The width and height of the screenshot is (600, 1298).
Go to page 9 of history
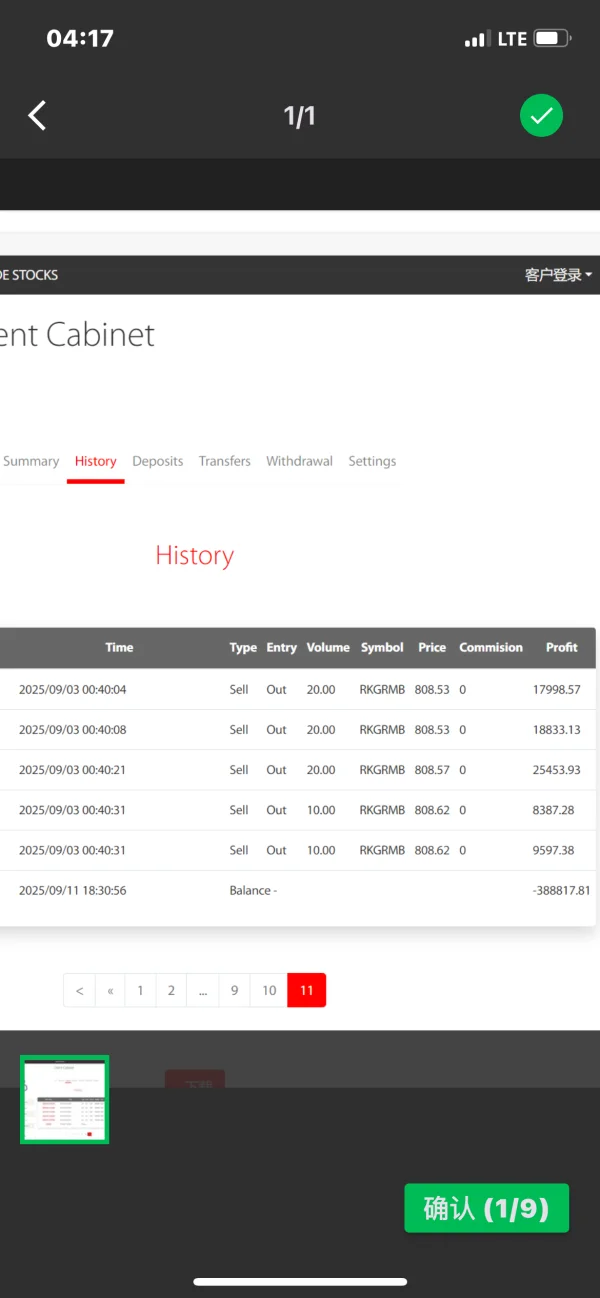coord(234,990)
